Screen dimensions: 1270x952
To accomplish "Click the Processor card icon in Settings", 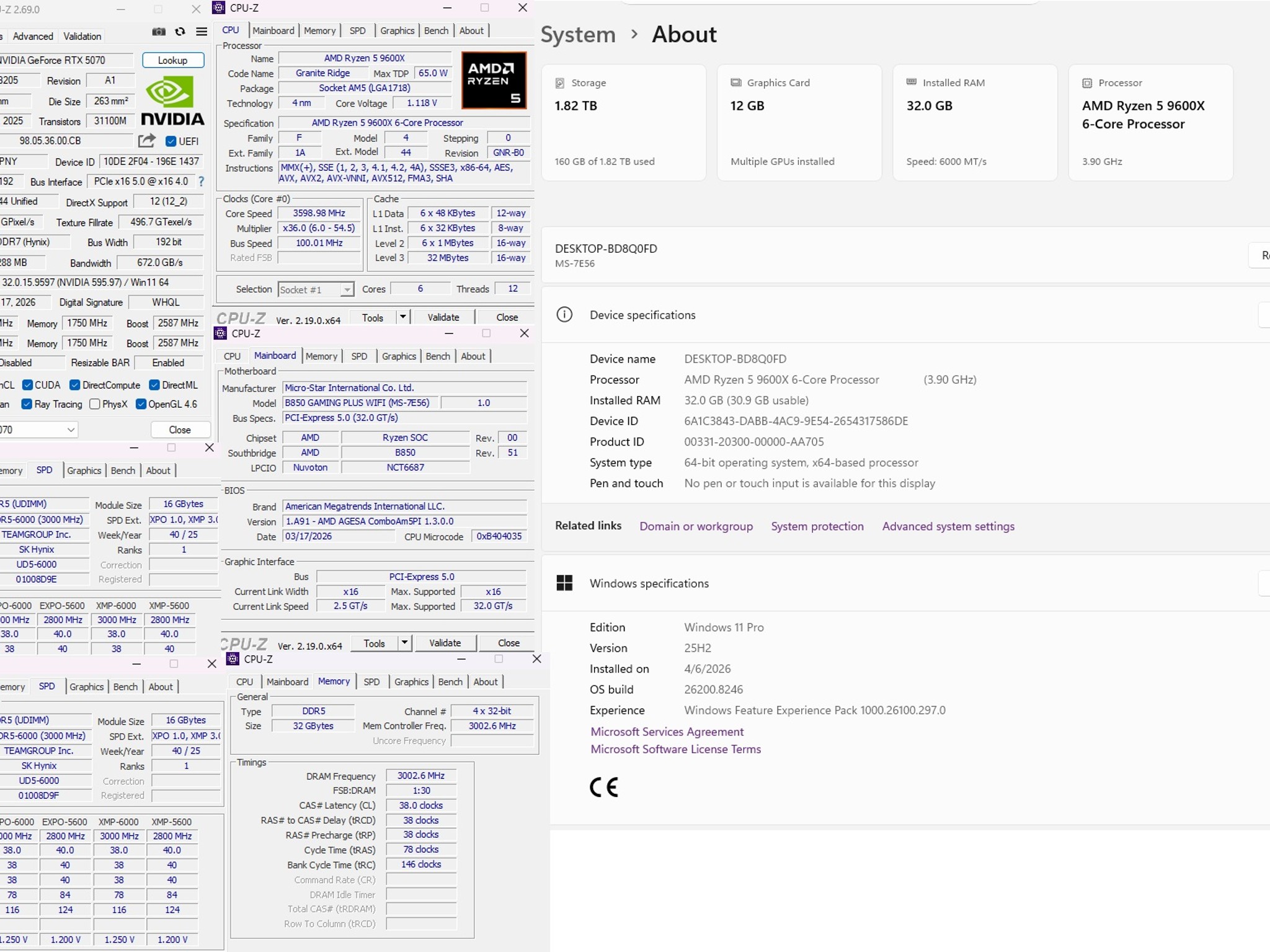I will click(x=1087, y=83).
